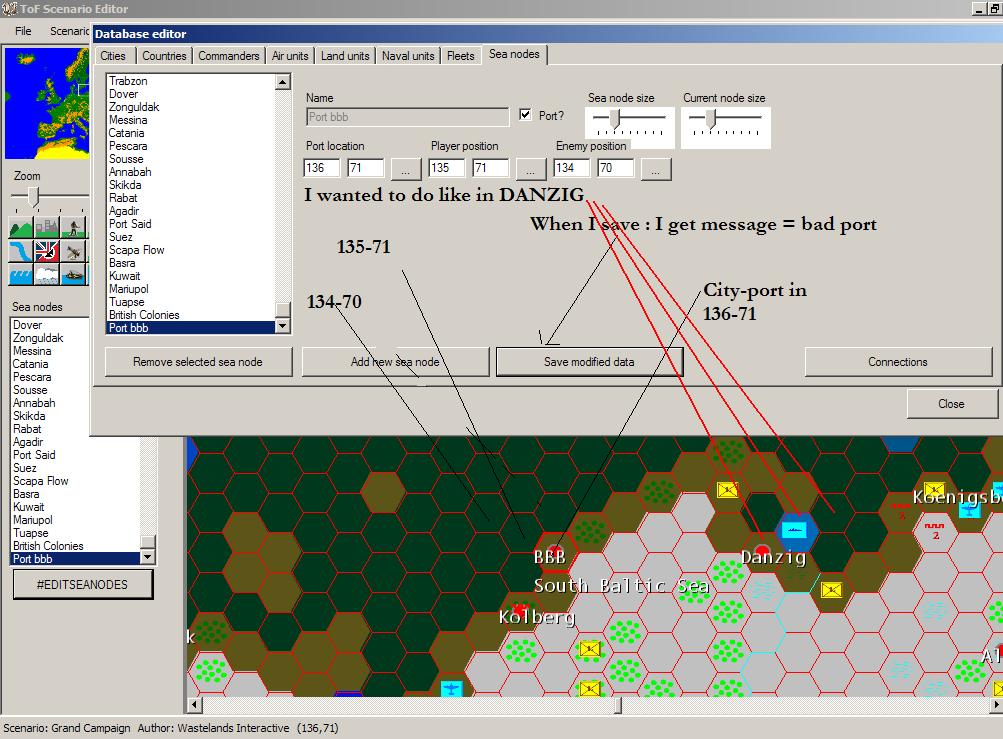This screenshot has height=739, width=1003.
Task: Click down arrow of left Sea nodes list
Action: 148,557
